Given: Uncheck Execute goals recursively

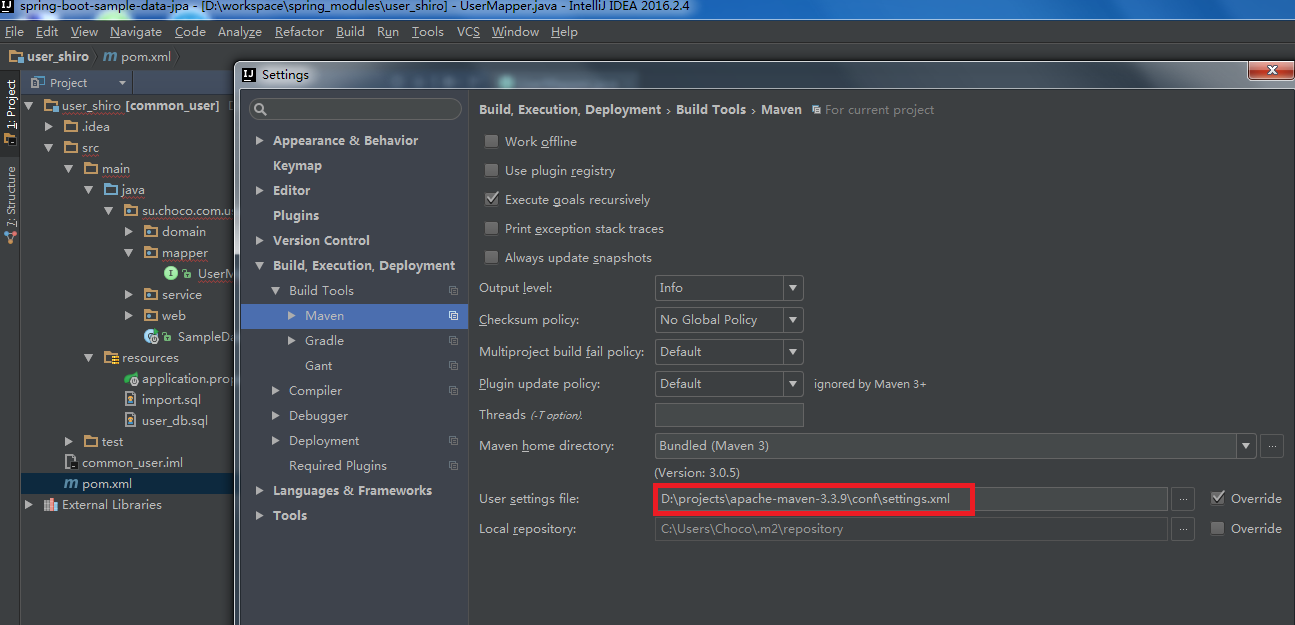Looking at the screenshot, I should [491, 200].
